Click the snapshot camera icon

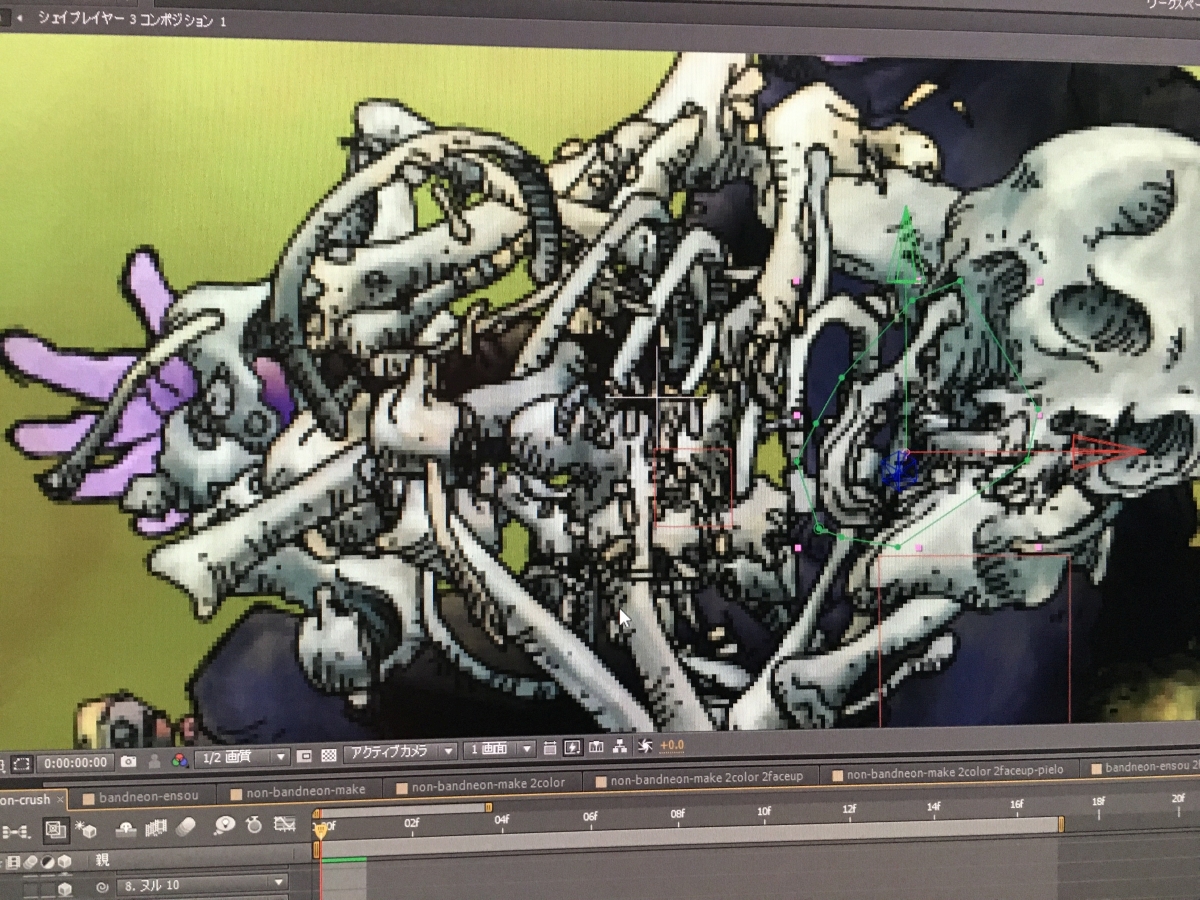[x=128, y=761]
